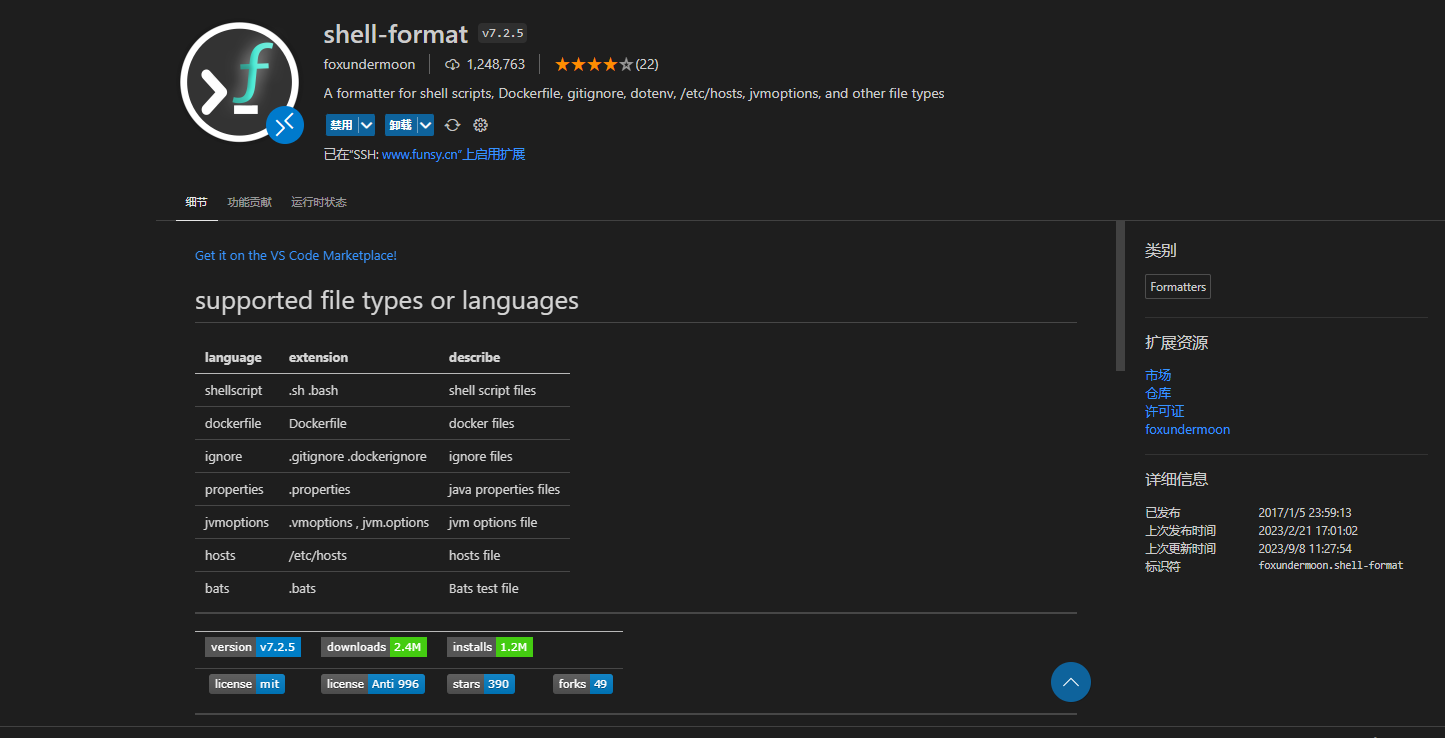Click the '.sh .bash' extension cell
Image resolution: width=1445 pixels, height=738 pixels.
[x=314, y=390]
